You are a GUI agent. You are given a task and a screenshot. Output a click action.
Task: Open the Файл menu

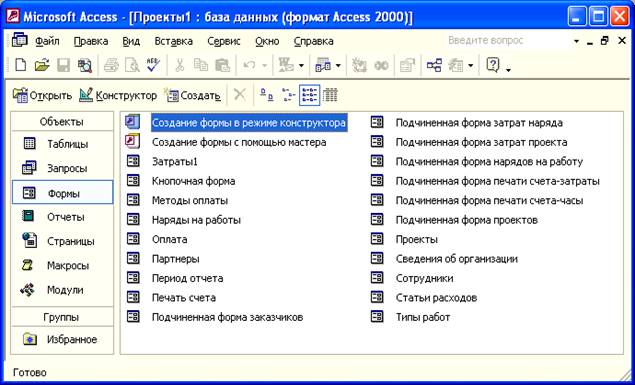click(x=47, y=41)
